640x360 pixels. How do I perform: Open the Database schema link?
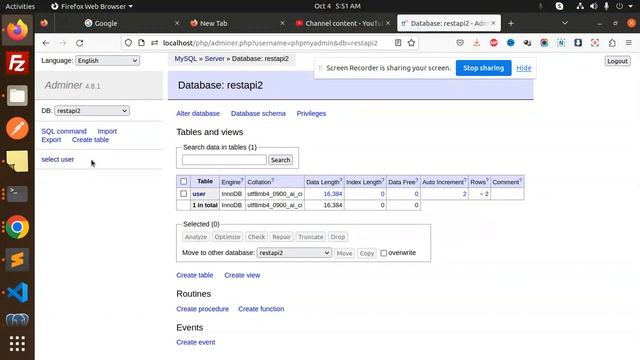[x=258, y=113]
